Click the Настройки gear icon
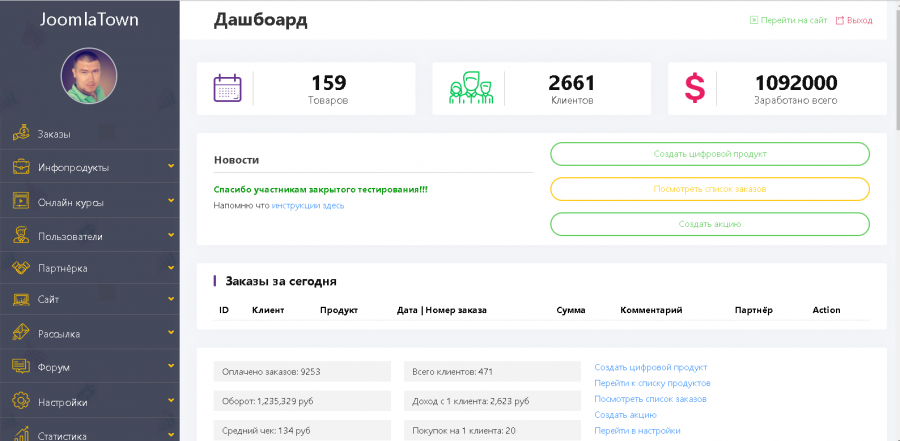Viewport: 900px width, 441px height. (19, 401)
